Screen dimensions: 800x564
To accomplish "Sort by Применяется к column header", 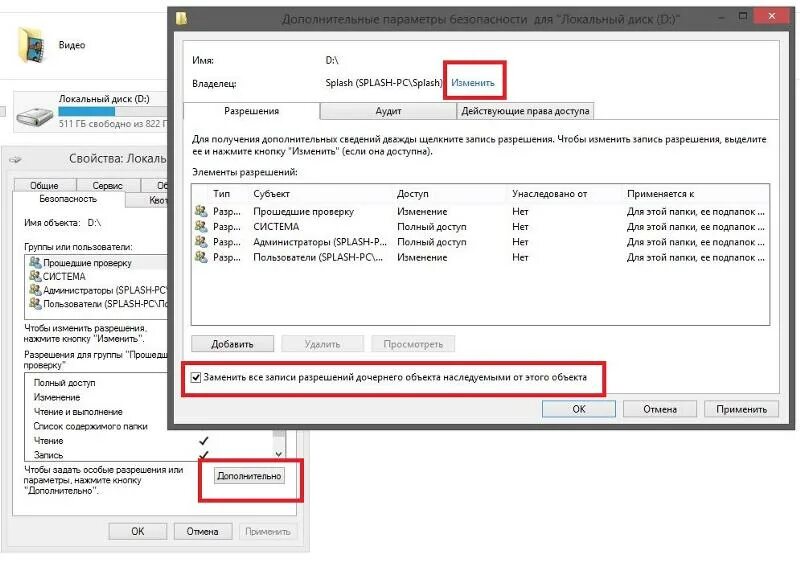I will 660,194.
